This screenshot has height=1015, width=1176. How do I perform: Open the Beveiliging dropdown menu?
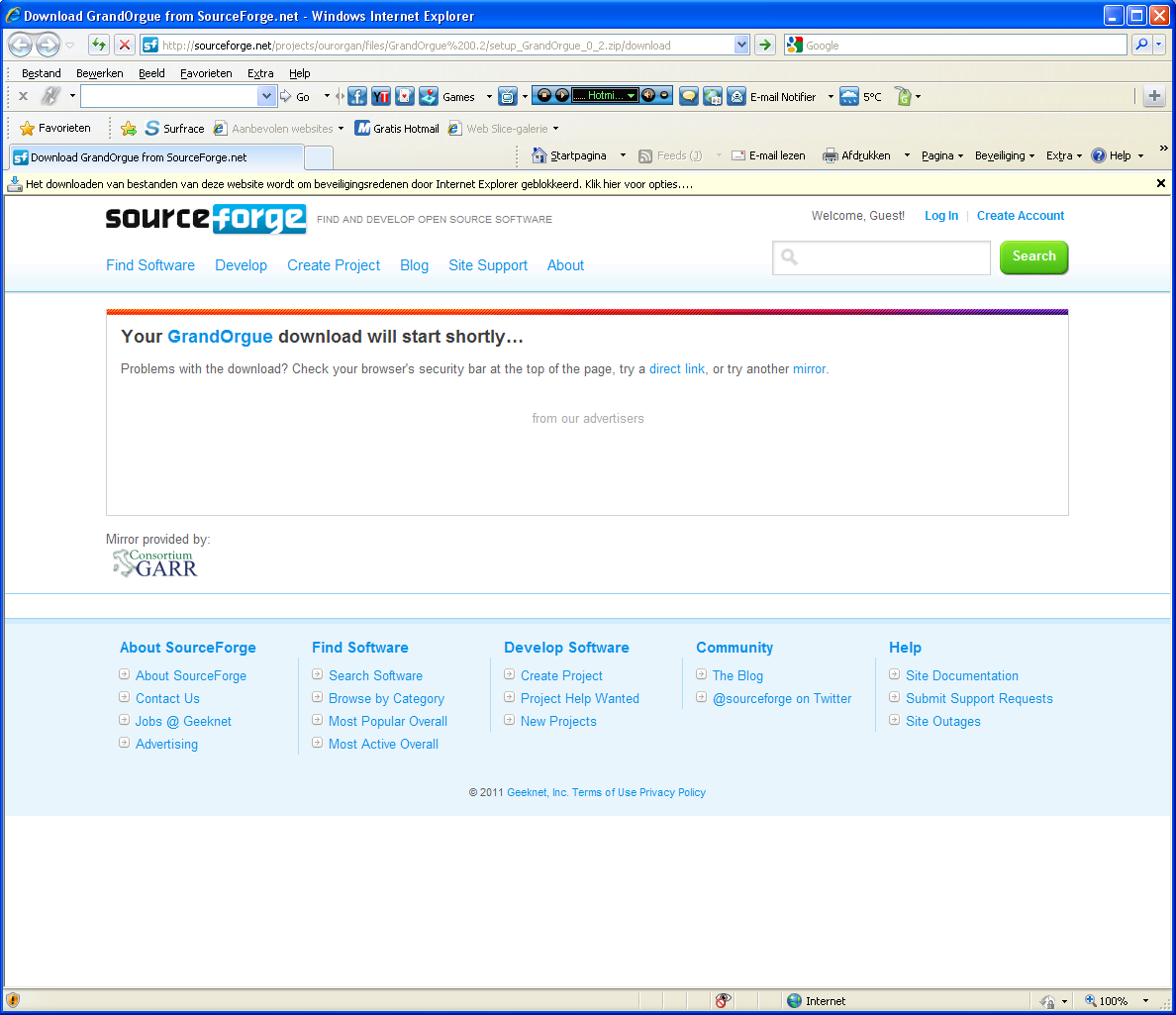coord(1004,155)
